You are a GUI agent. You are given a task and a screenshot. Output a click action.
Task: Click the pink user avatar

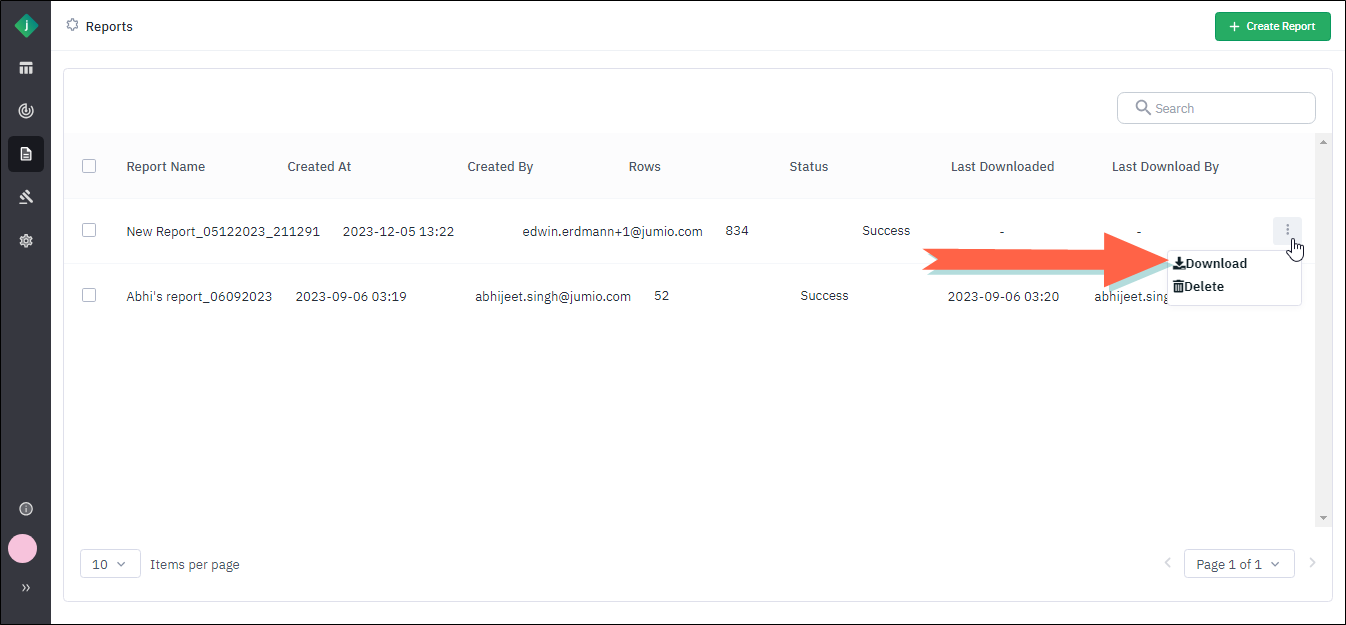pos(23,548)
